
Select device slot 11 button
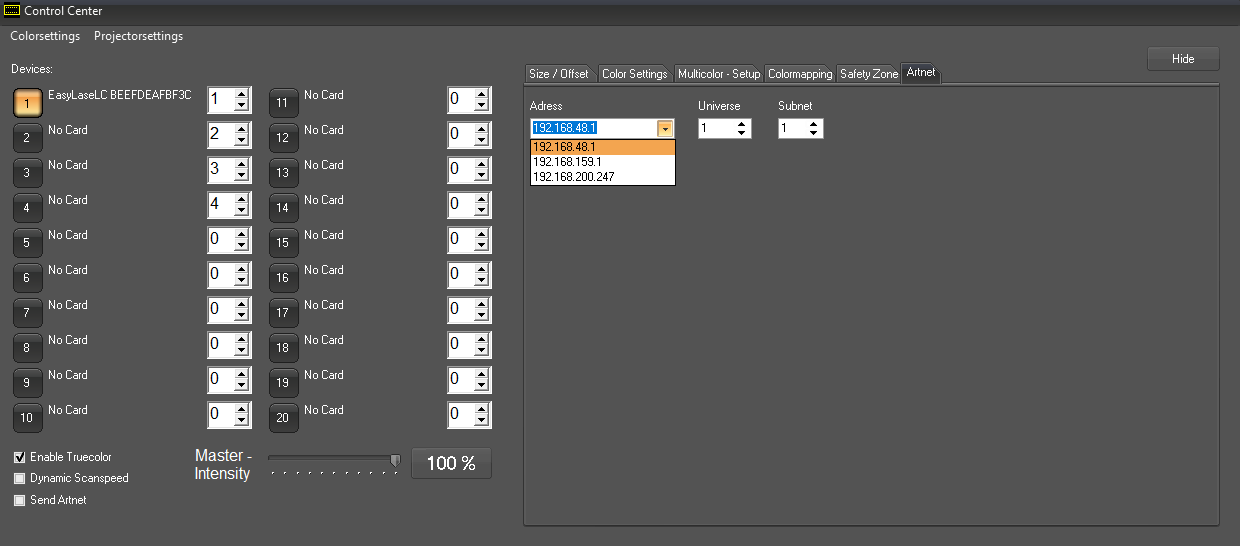tap(283, 103)
